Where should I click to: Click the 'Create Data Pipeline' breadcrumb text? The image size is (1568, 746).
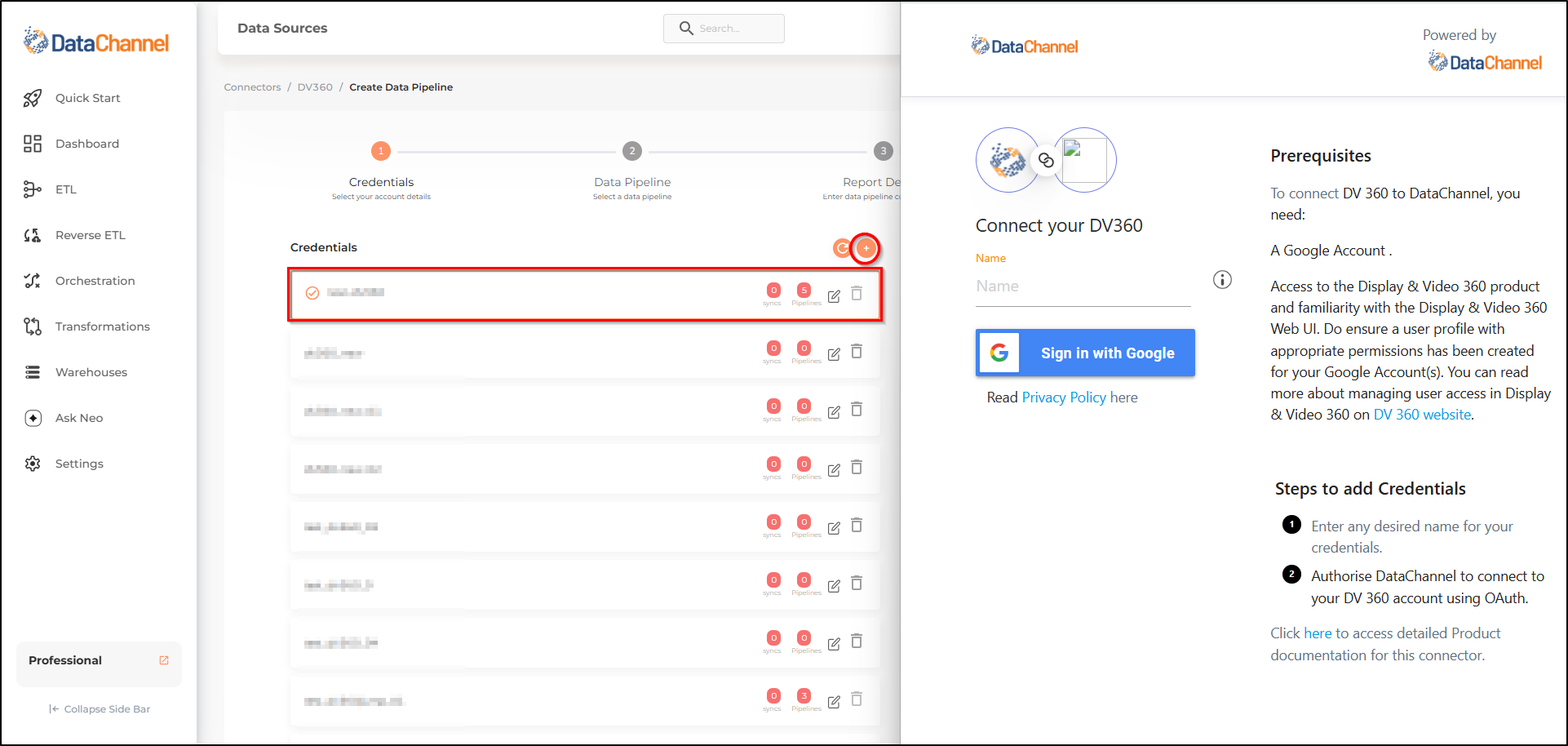pyautogui.click(x=401, y=87)
